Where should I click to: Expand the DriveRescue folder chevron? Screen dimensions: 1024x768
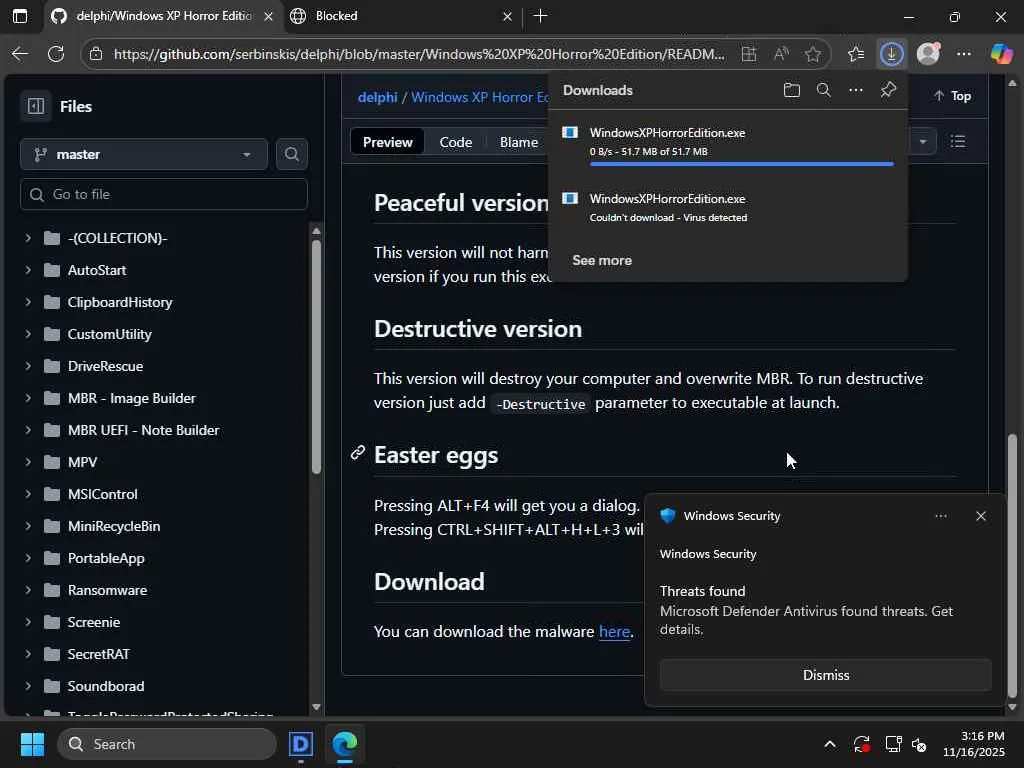pos(28,366)
